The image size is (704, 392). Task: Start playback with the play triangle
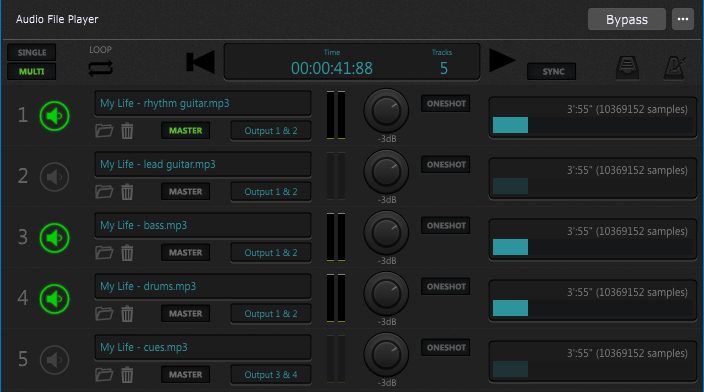(x=502, y=60)
